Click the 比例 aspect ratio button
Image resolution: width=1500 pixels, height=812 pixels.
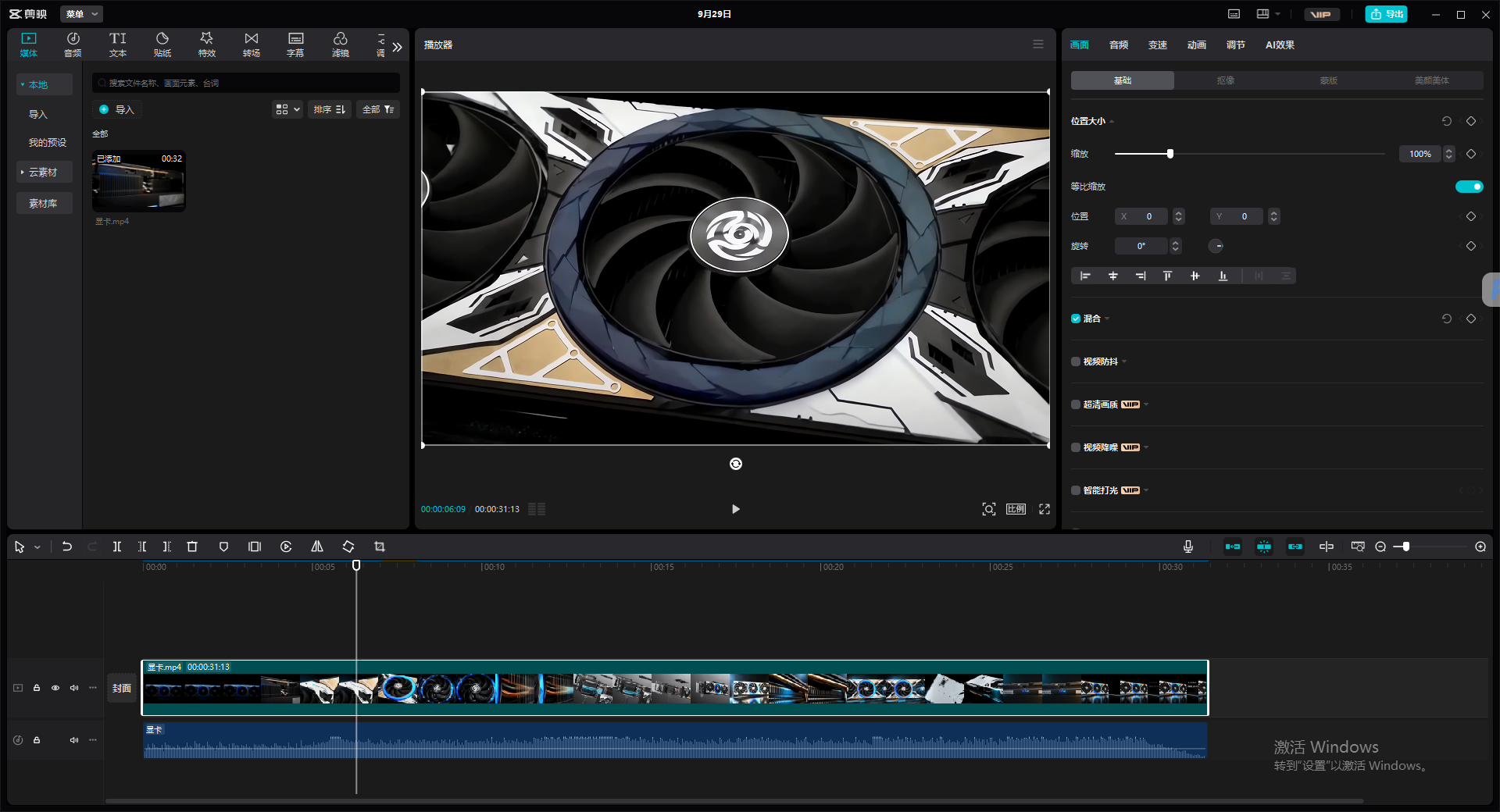point(1016,509)
